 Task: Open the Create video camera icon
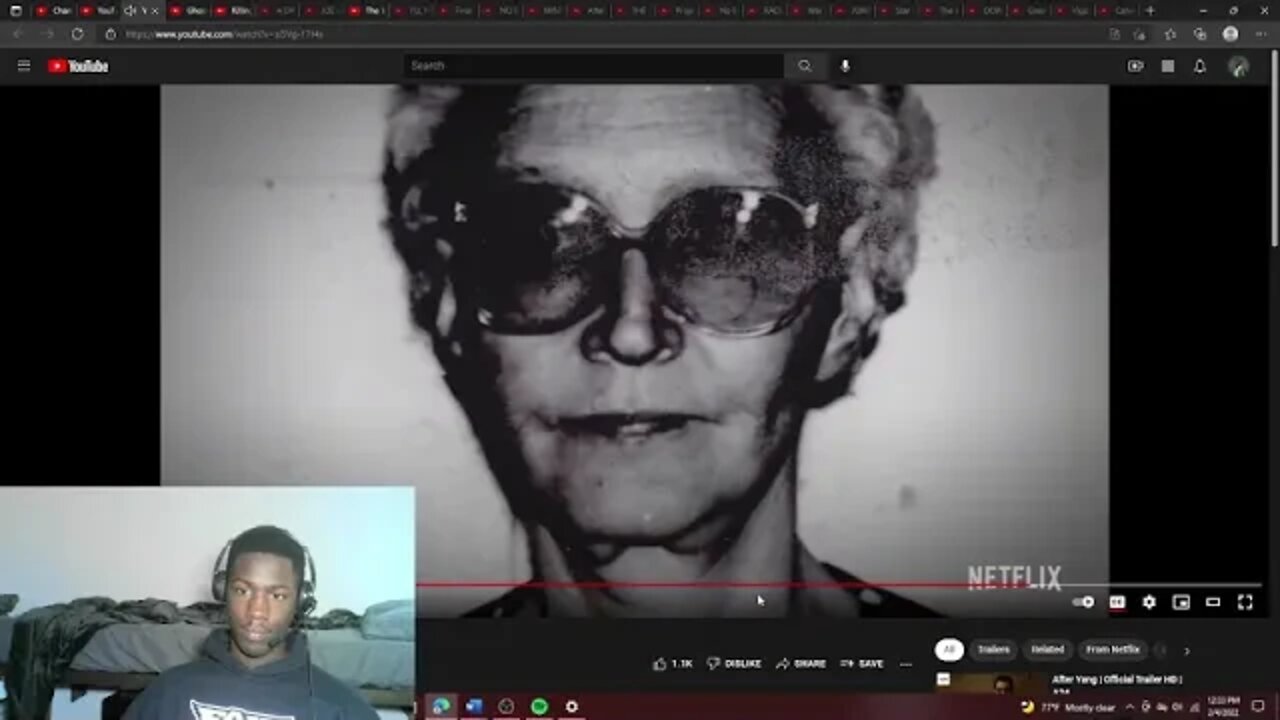click(x=1135, y=66)
